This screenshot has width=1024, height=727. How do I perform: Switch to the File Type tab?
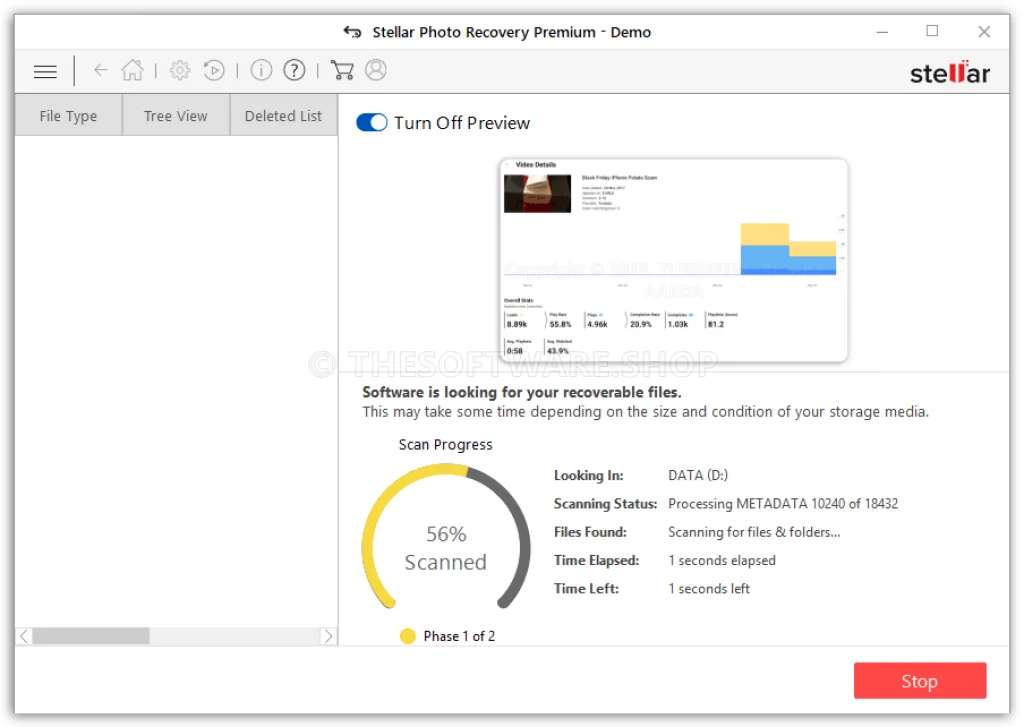coord(68,116)
